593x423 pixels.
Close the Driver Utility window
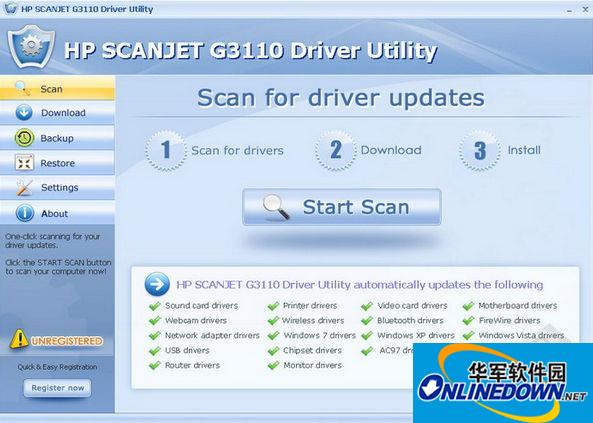coord(585,10)
